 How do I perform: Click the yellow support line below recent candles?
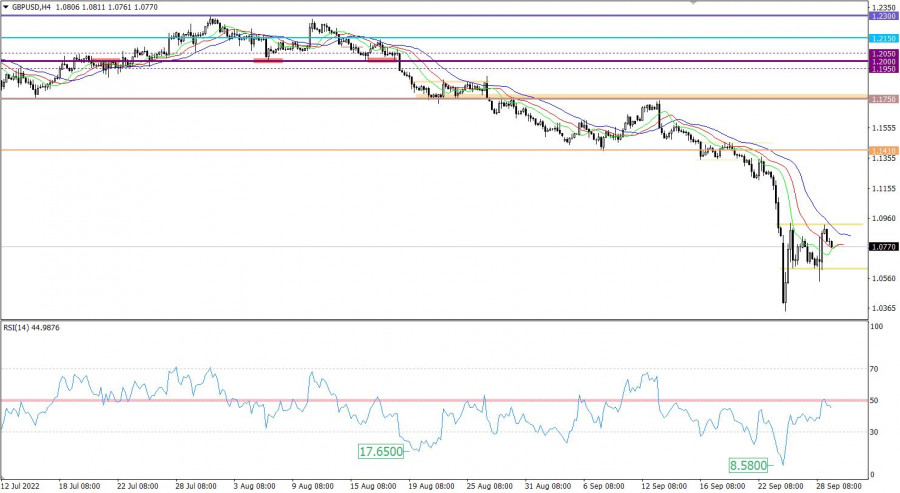tap(820, 268)
